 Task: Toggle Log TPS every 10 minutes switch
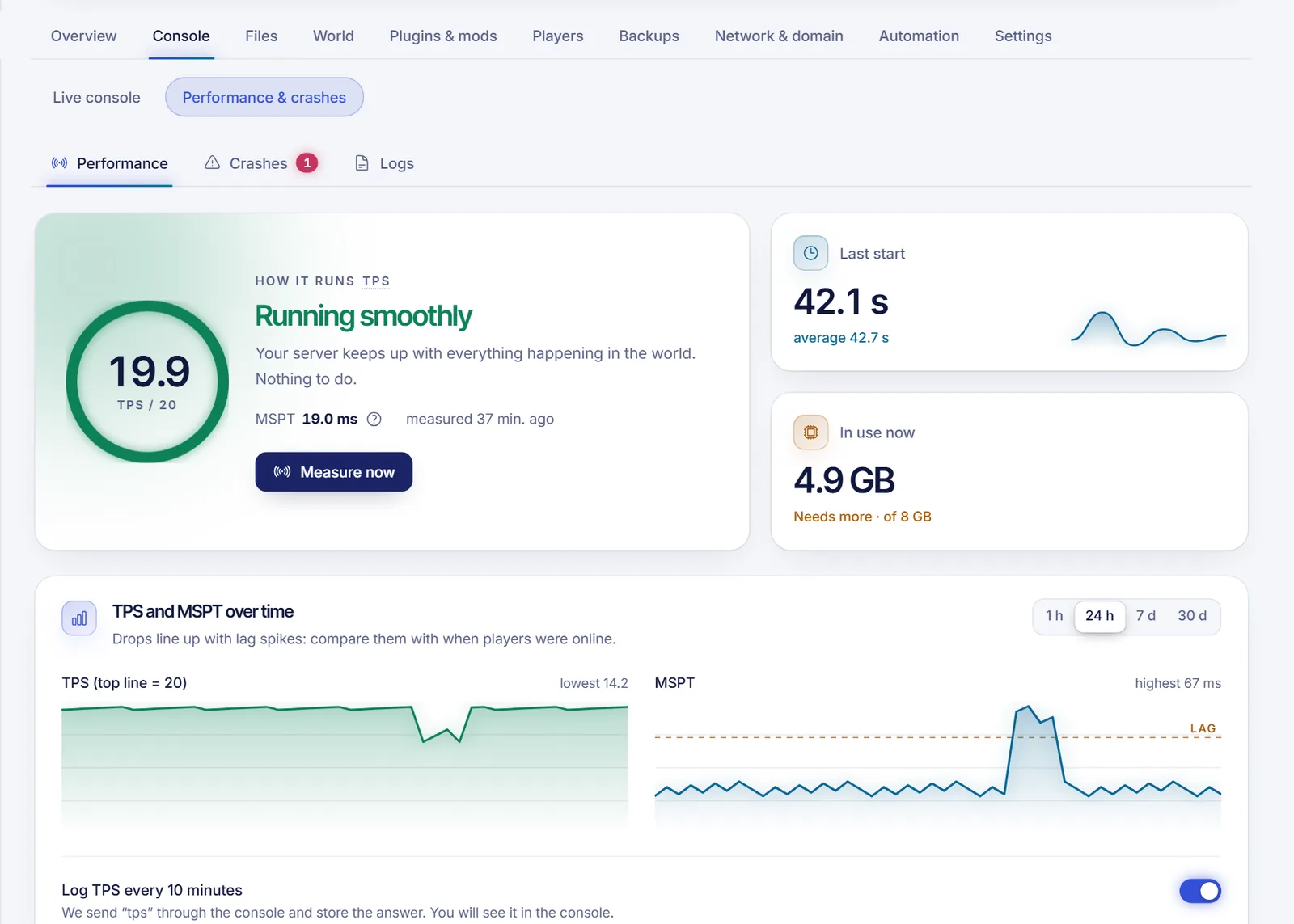1199,891
